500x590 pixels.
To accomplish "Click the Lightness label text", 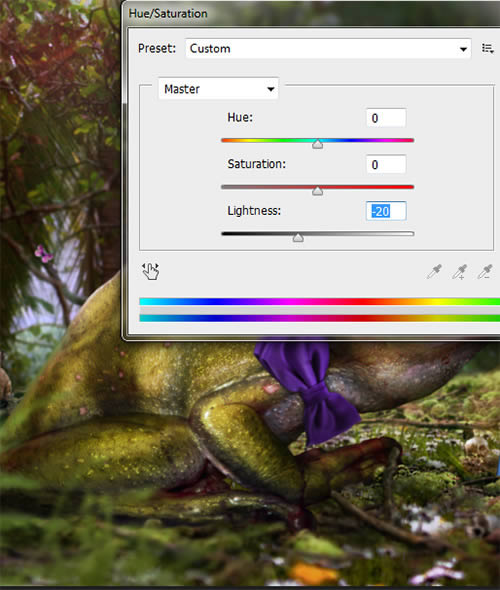I will coord(254,211).
